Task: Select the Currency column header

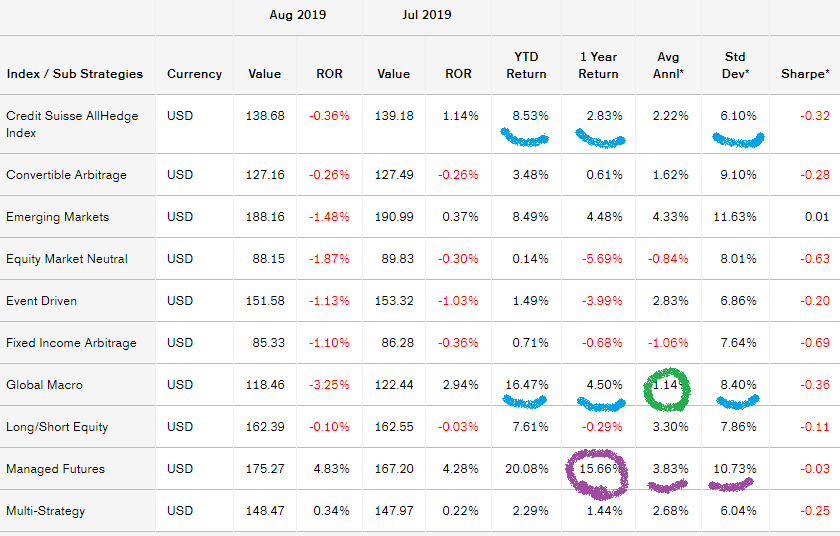Action: pos(194,74)
